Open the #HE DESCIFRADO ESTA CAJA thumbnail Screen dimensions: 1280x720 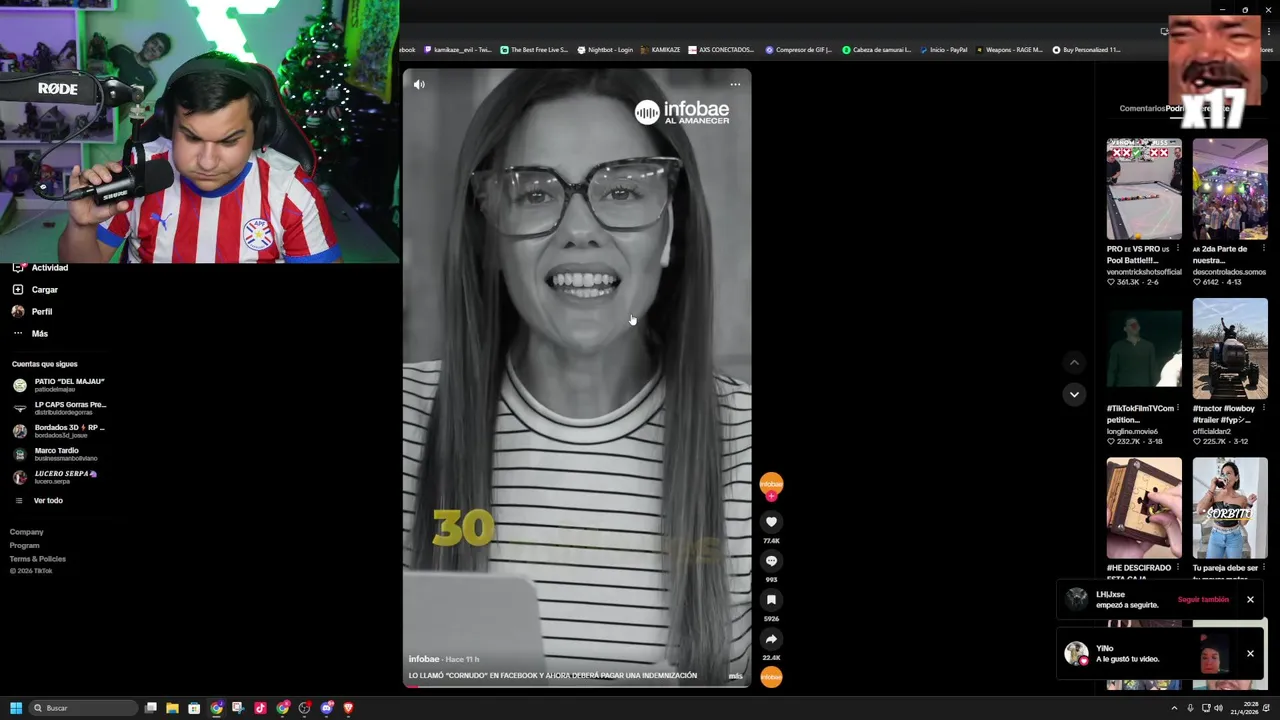(x=1144, y=508)
